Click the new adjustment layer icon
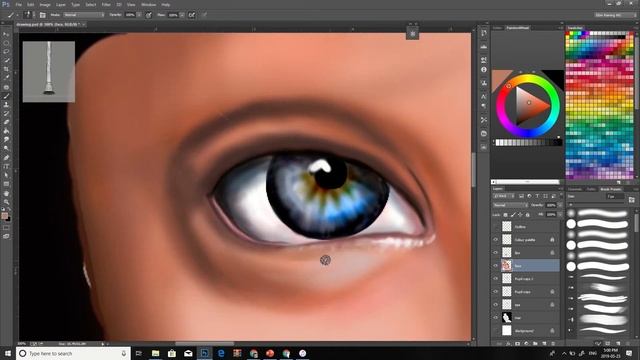This screenshot has height=360, width=640. coord(526,344)
